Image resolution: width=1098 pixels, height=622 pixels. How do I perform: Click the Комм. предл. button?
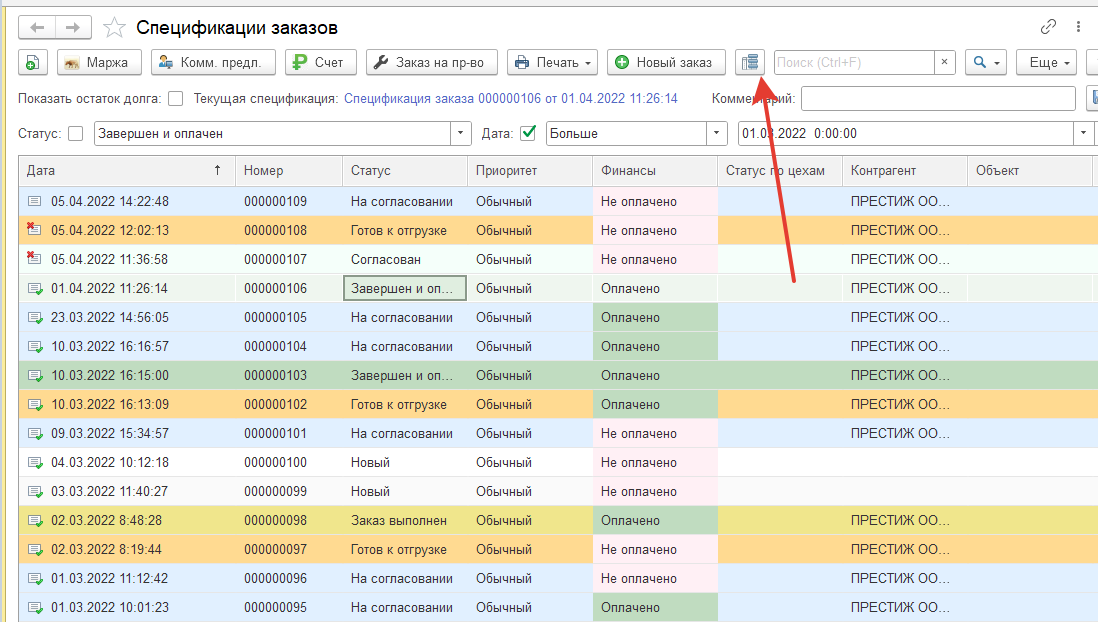coord(214,62)
